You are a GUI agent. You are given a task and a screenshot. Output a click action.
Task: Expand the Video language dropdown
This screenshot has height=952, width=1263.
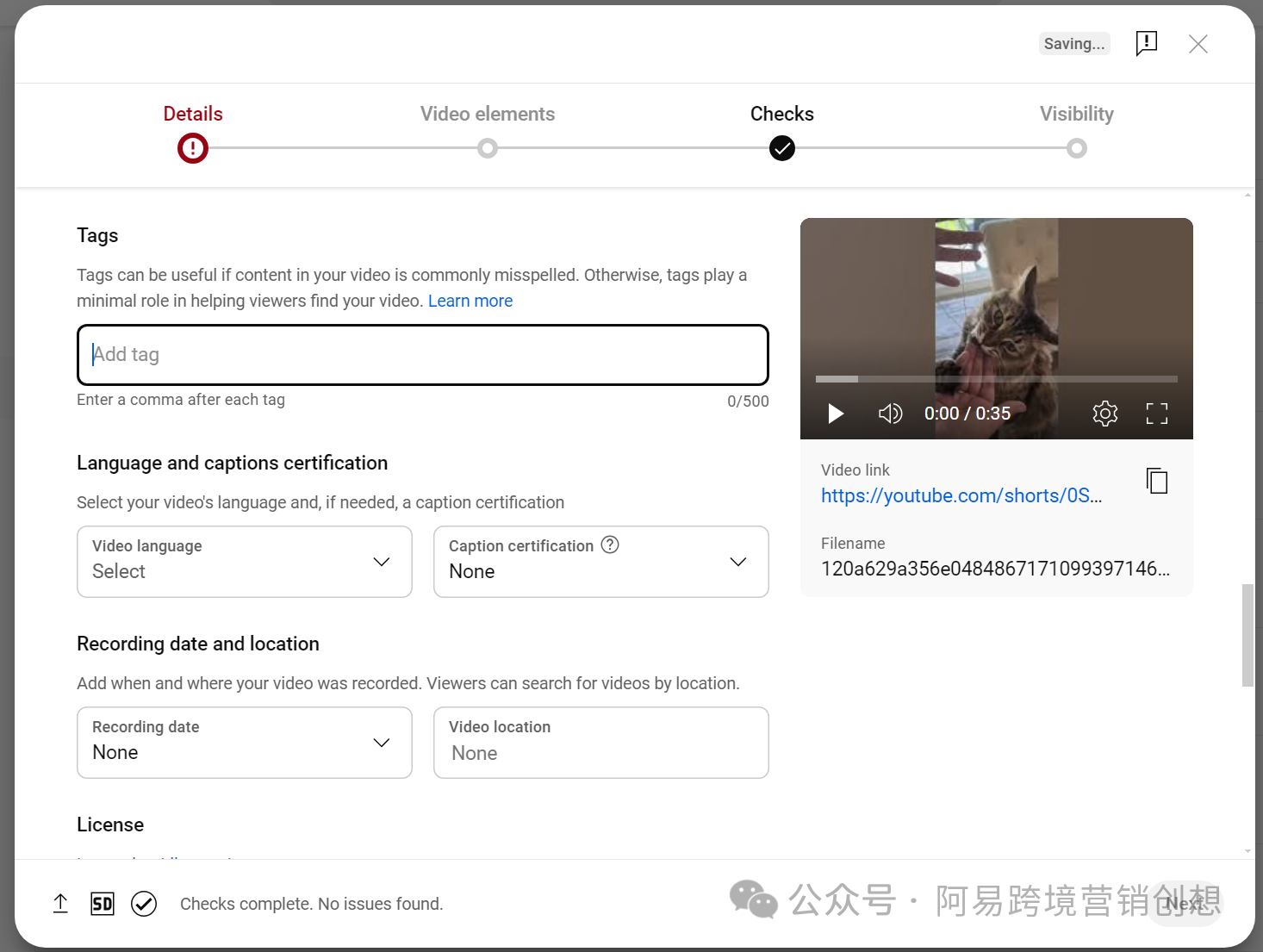(x=245, y=562)
